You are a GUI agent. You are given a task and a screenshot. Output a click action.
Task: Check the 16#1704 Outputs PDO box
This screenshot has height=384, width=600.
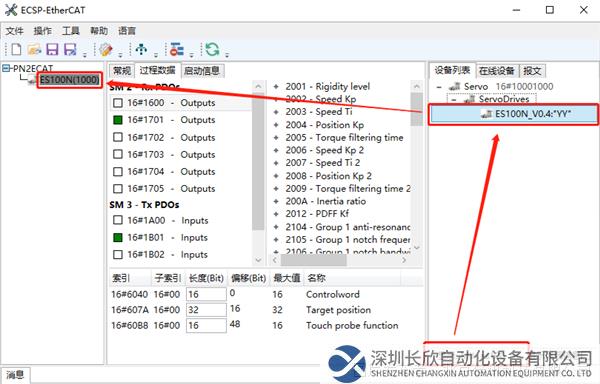(x=118, y=172)
